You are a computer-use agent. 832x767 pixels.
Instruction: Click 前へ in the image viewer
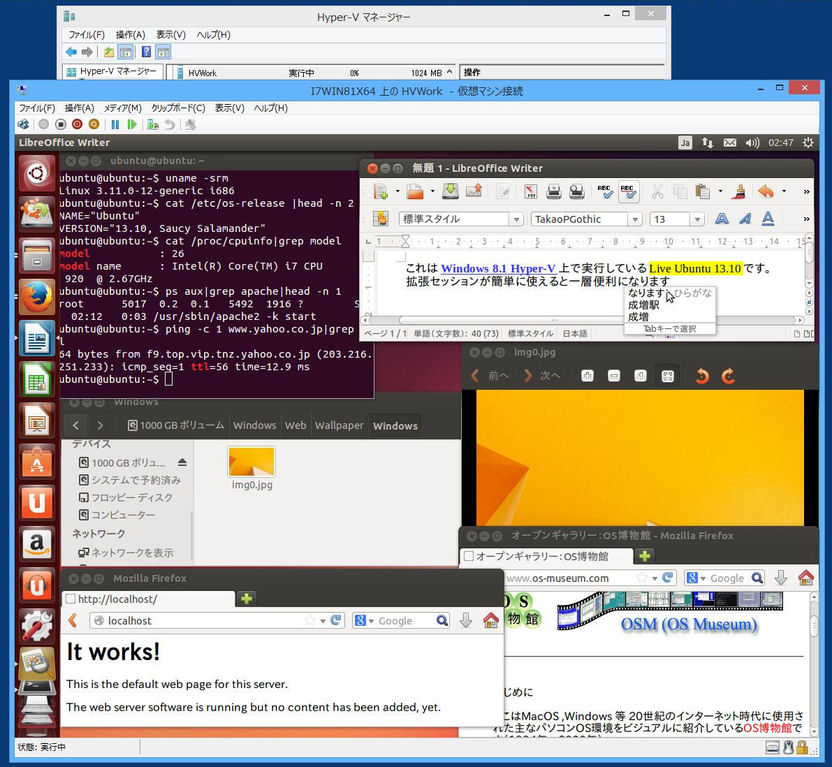click(489, 376)
